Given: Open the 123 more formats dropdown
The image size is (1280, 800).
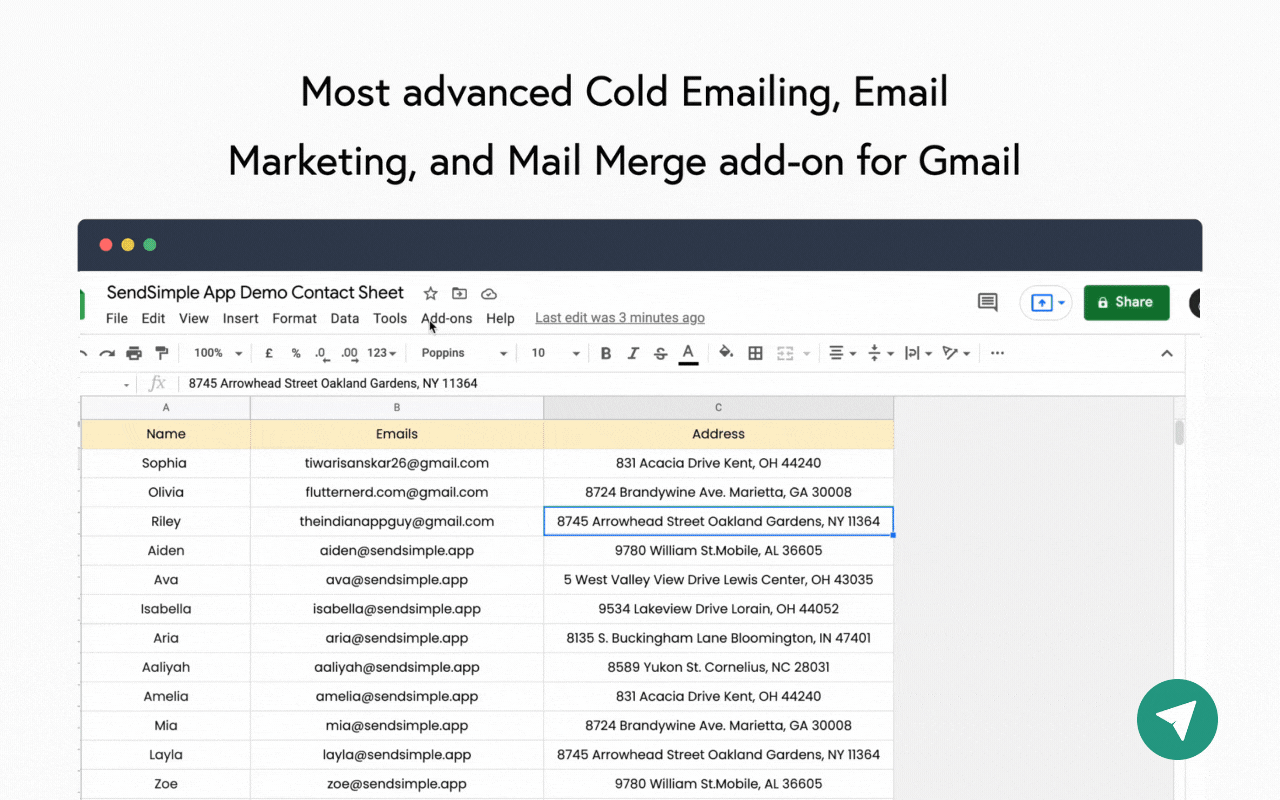Looking at the screenshot, I should click(382, 353).
